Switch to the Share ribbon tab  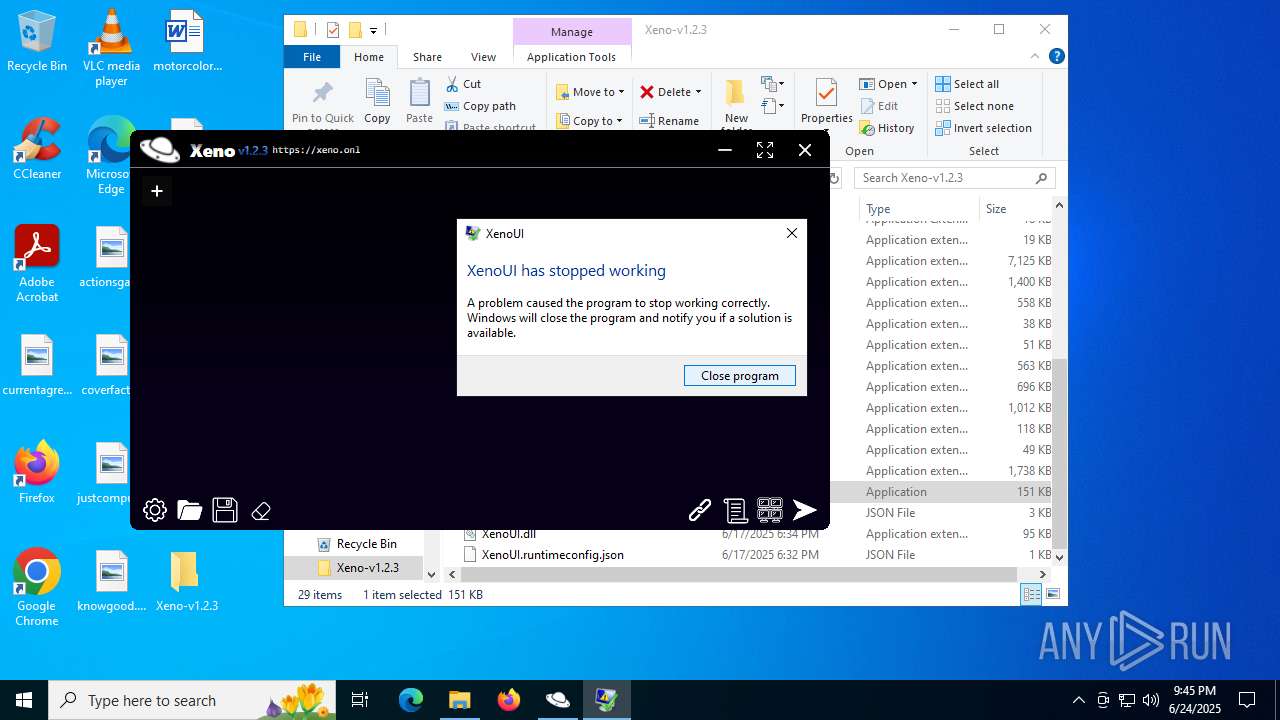tap(427, 57)
